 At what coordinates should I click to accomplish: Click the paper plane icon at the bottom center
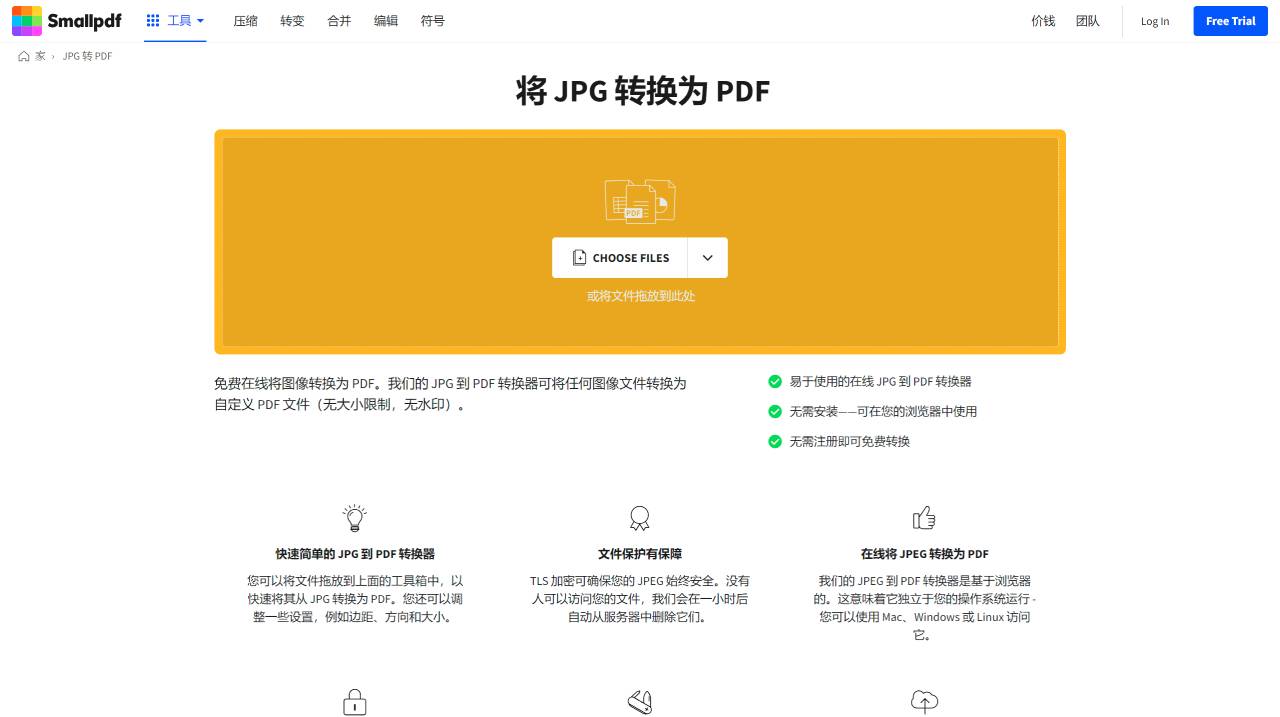click(x=639, y=701)
